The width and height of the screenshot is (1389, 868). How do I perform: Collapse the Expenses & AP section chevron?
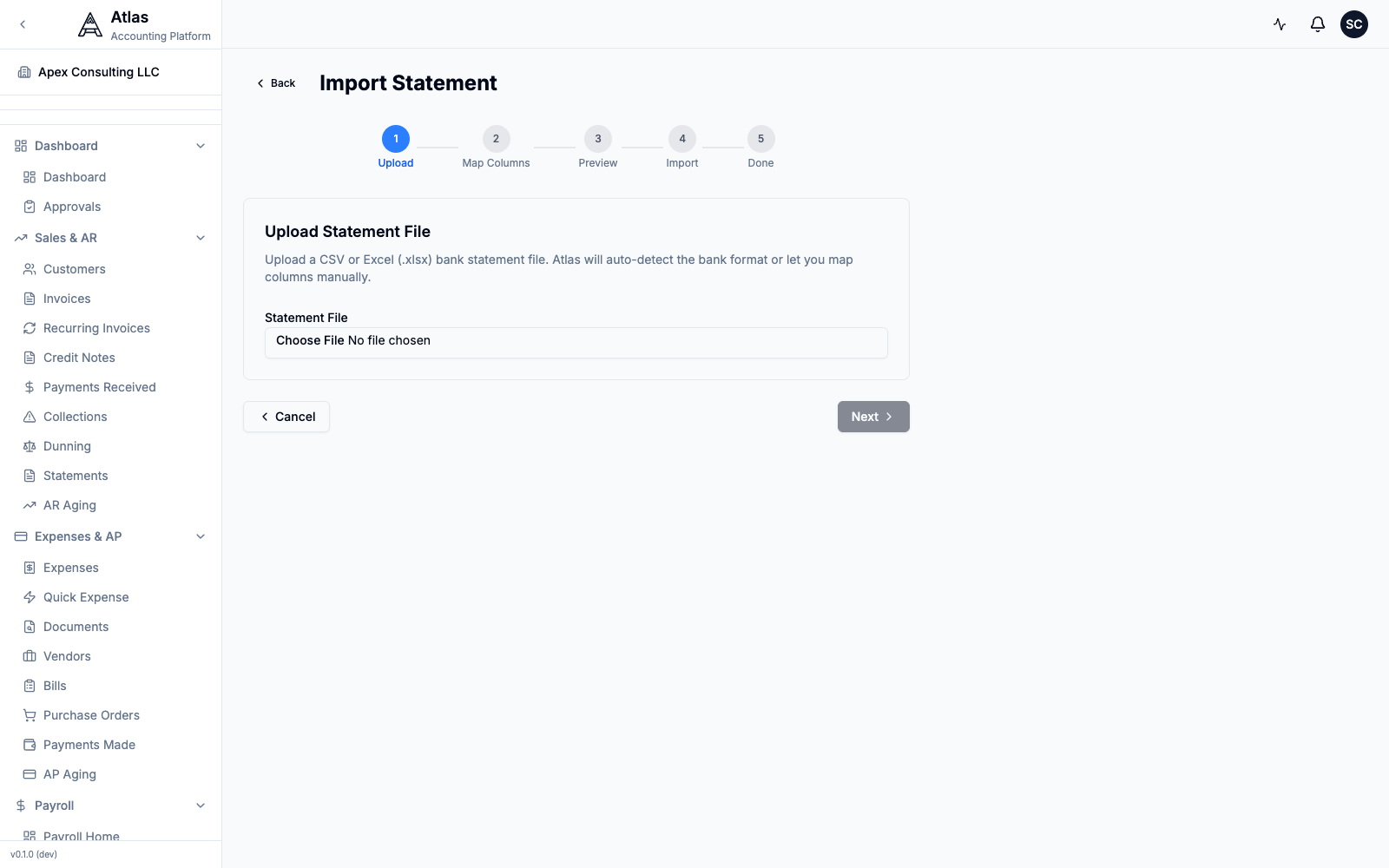pyautogui.click(x=201, y=536)
